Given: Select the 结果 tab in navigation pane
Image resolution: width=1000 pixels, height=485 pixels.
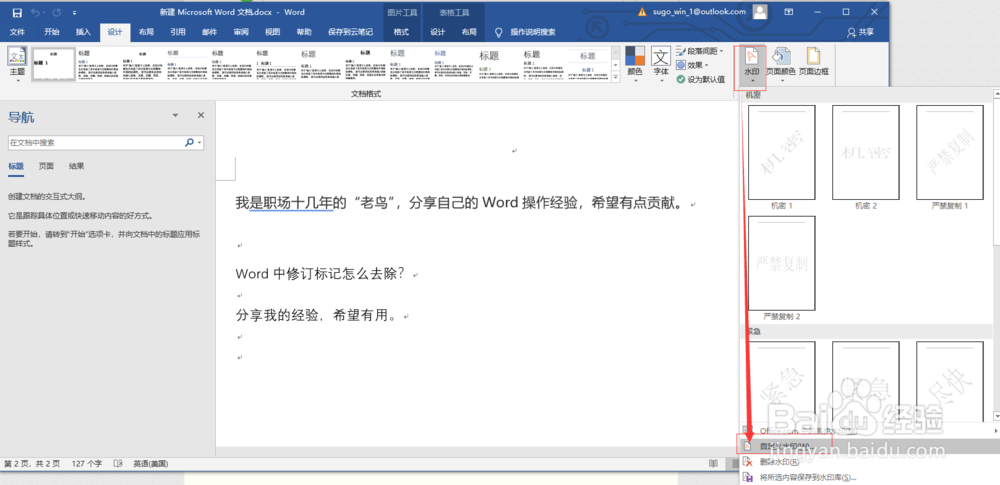Looking at the screenshot, I should point(77,167).
